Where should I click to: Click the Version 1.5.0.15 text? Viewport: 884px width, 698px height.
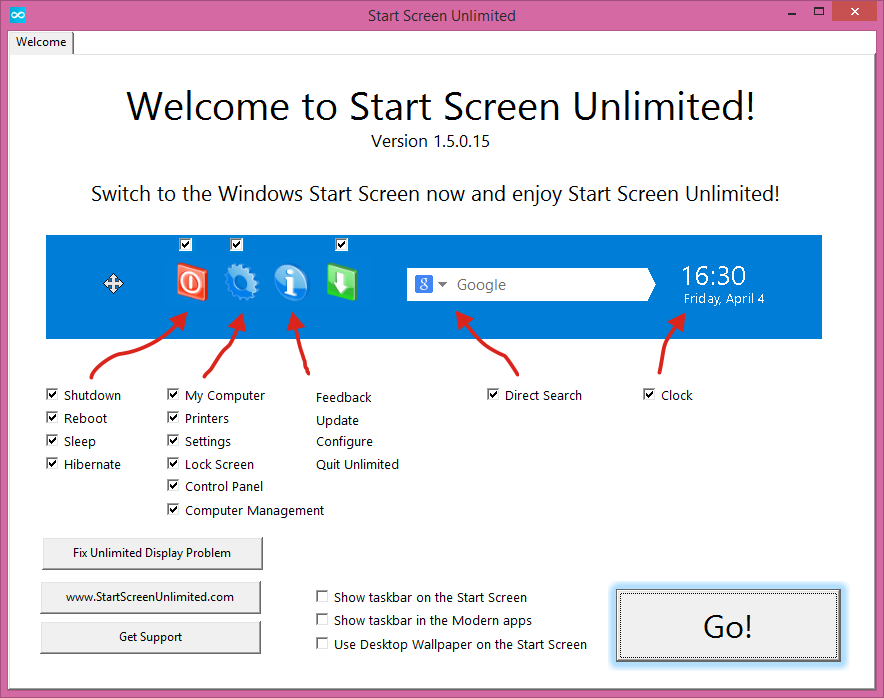(430, 141)
